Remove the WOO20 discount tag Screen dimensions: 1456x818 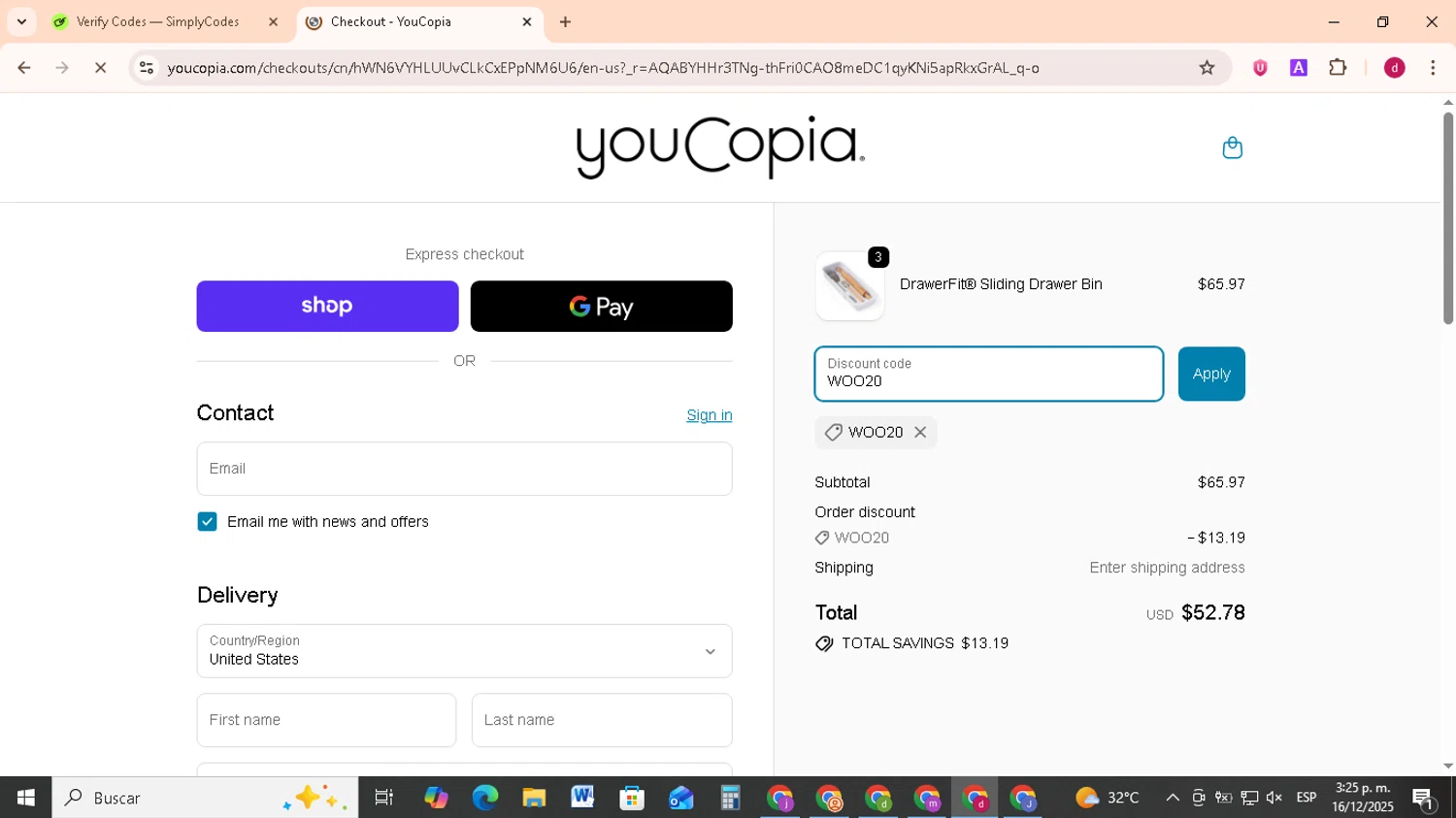pos(920,433)
